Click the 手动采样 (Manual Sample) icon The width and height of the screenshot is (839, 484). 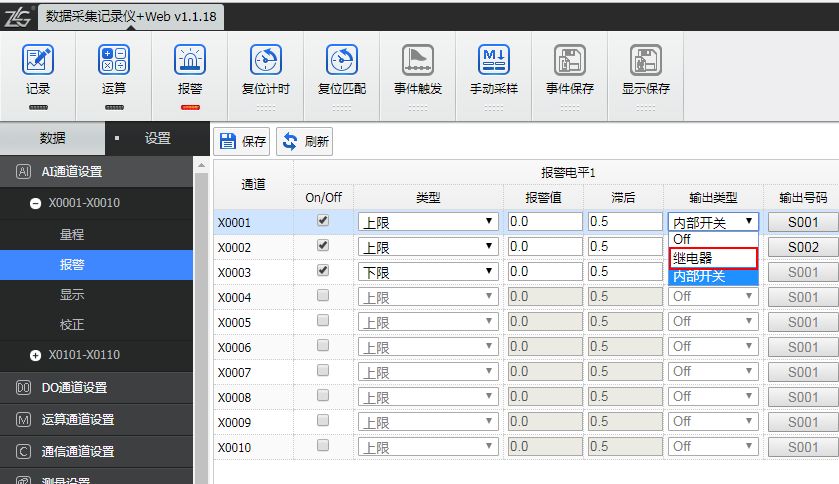(494, 61)
